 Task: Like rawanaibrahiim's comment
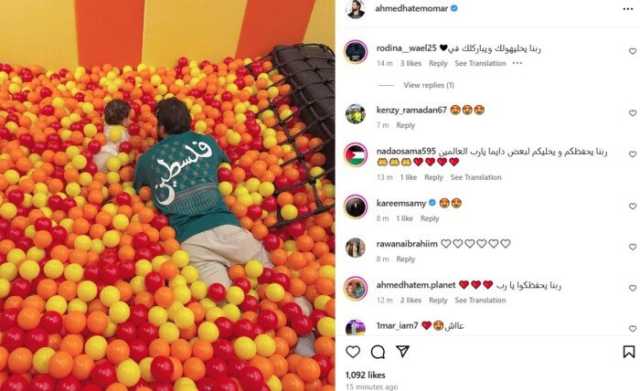pyautogui.click(x=632, y=247)
